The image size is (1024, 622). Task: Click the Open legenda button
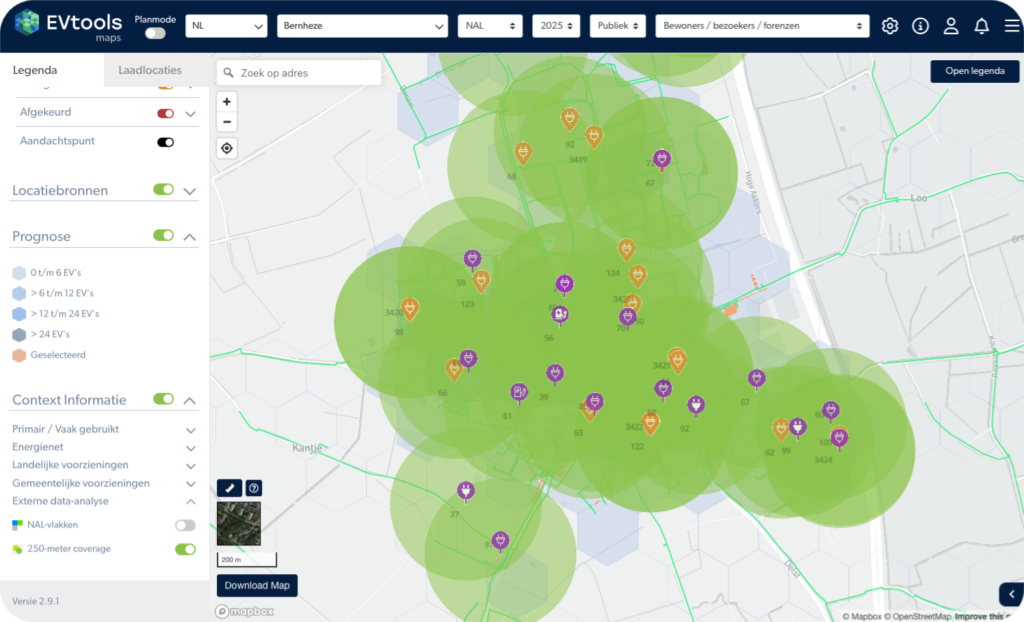[x=974, y=71]
